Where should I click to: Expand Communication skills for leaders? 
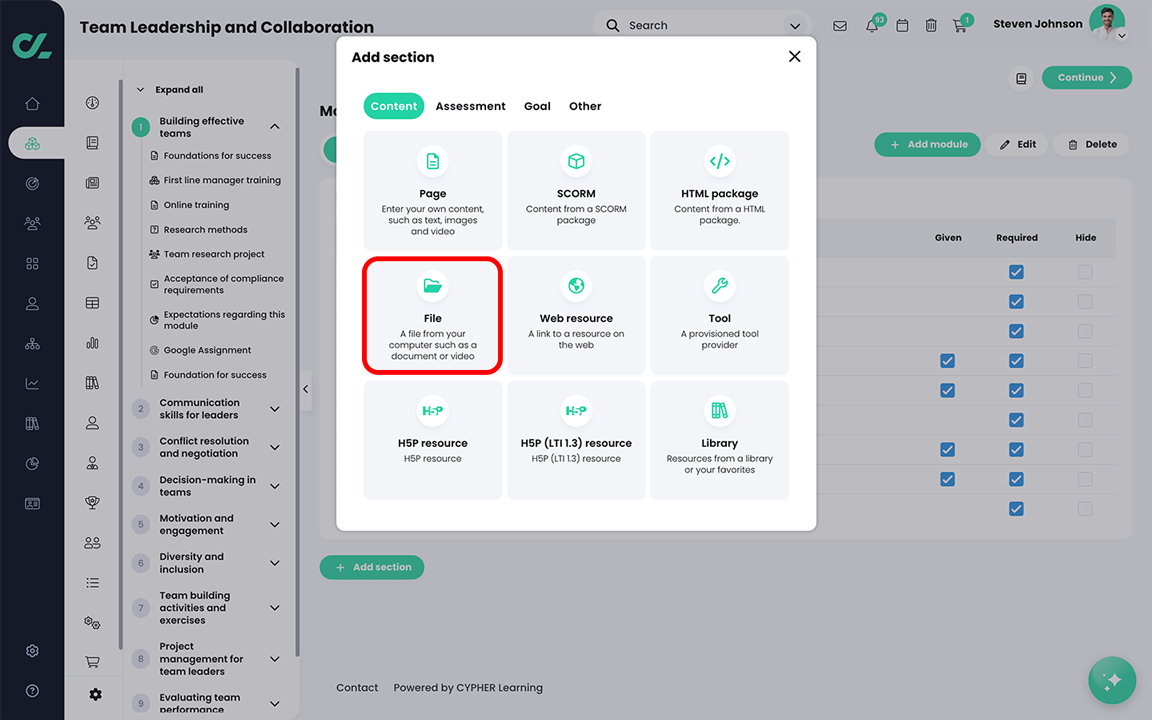275,408
